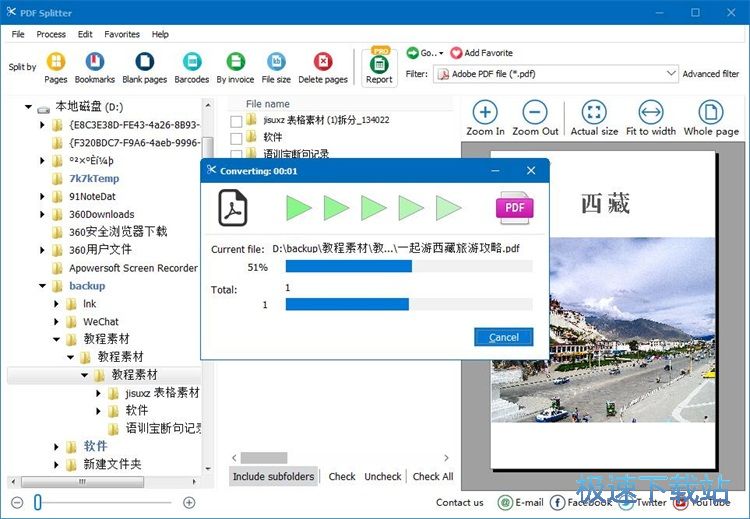
Task: Check the jisuxz 表格素材 folder checkbox
Action: [236, 121]
